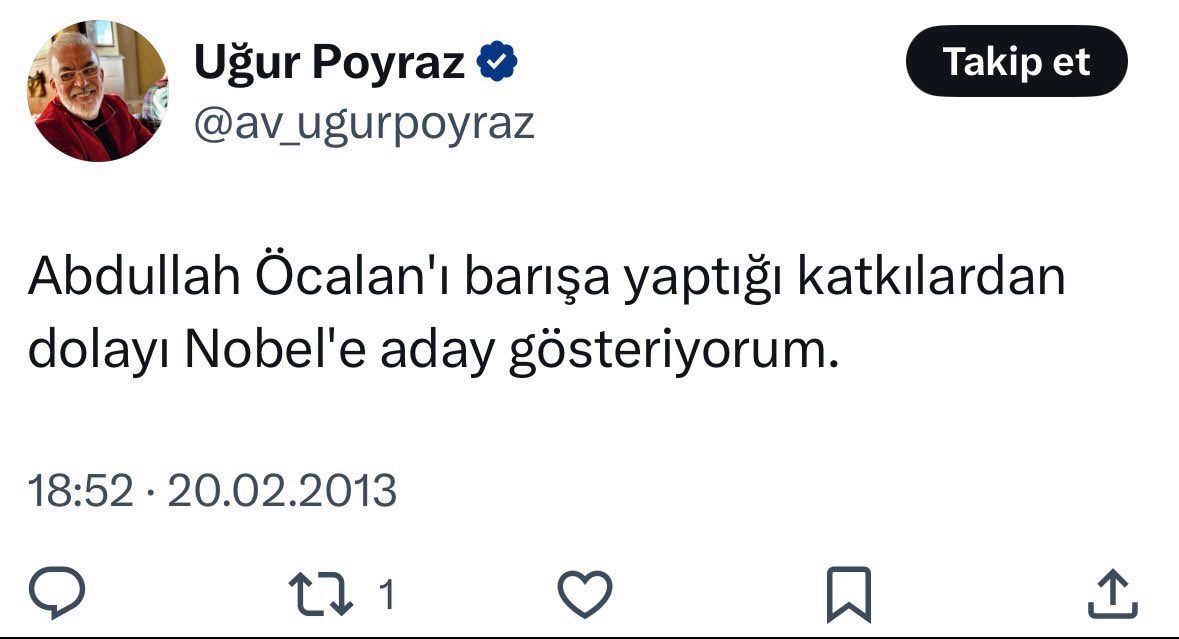Click the 18:52 timestamp

[x=80, y=491]
